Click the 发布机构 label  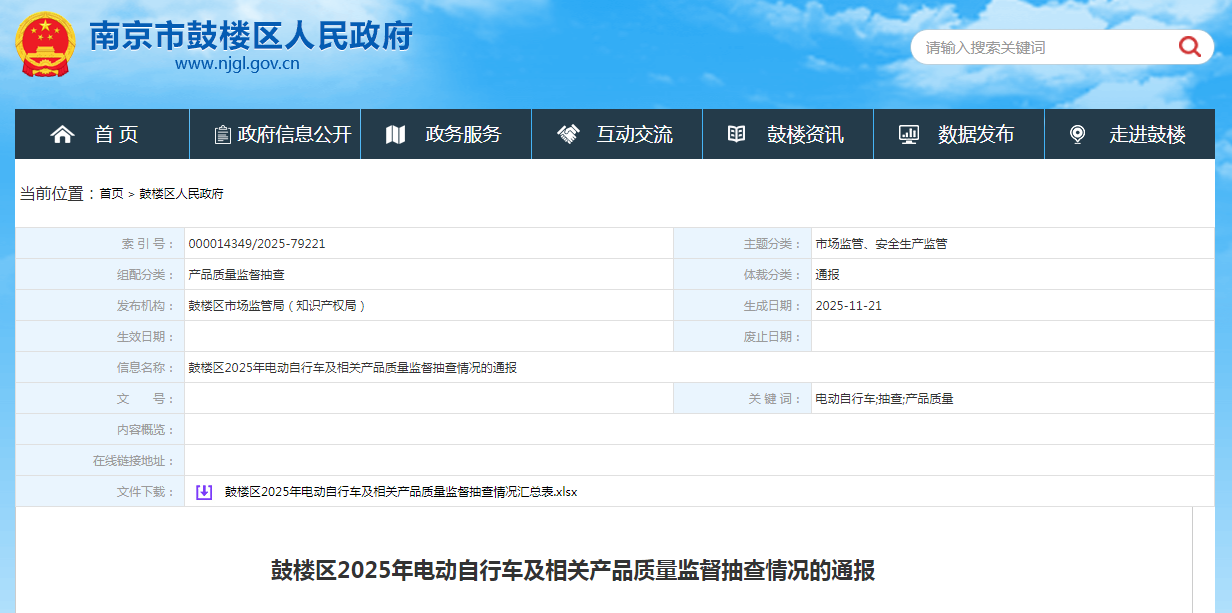146,306
